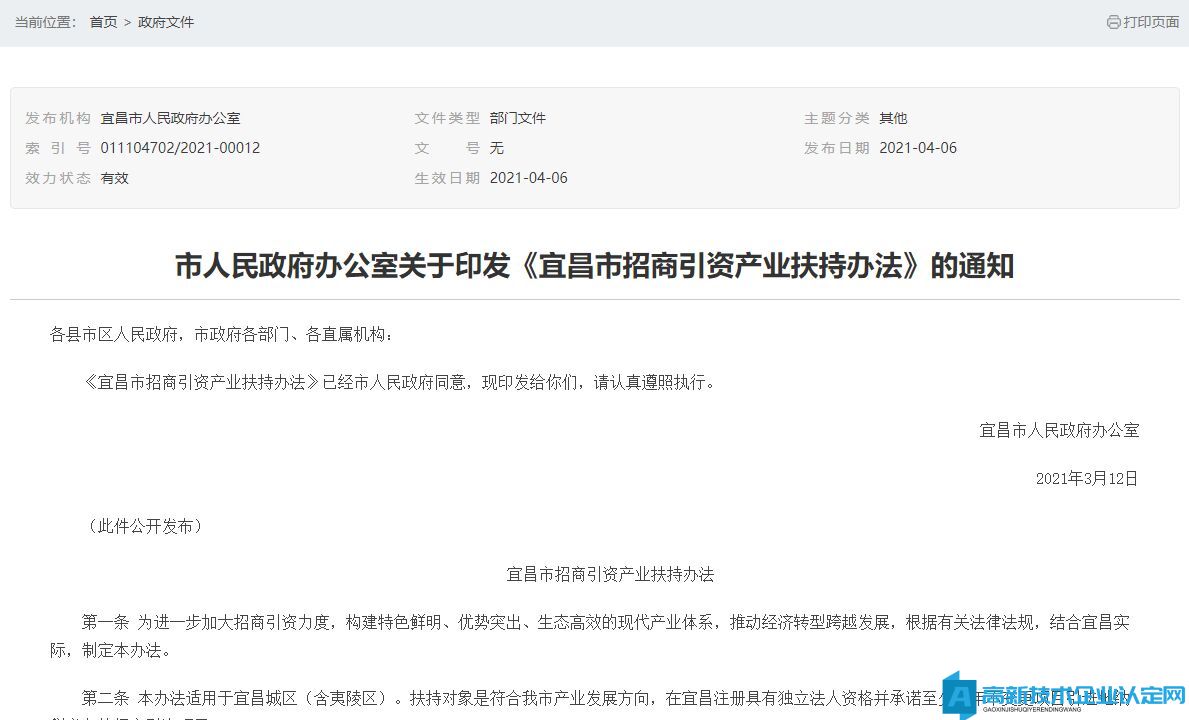Click the right-aligned signature 宜昌市人民政府办公室
The width and height of the screenshot is (1189, 720).
(1059, 430)
